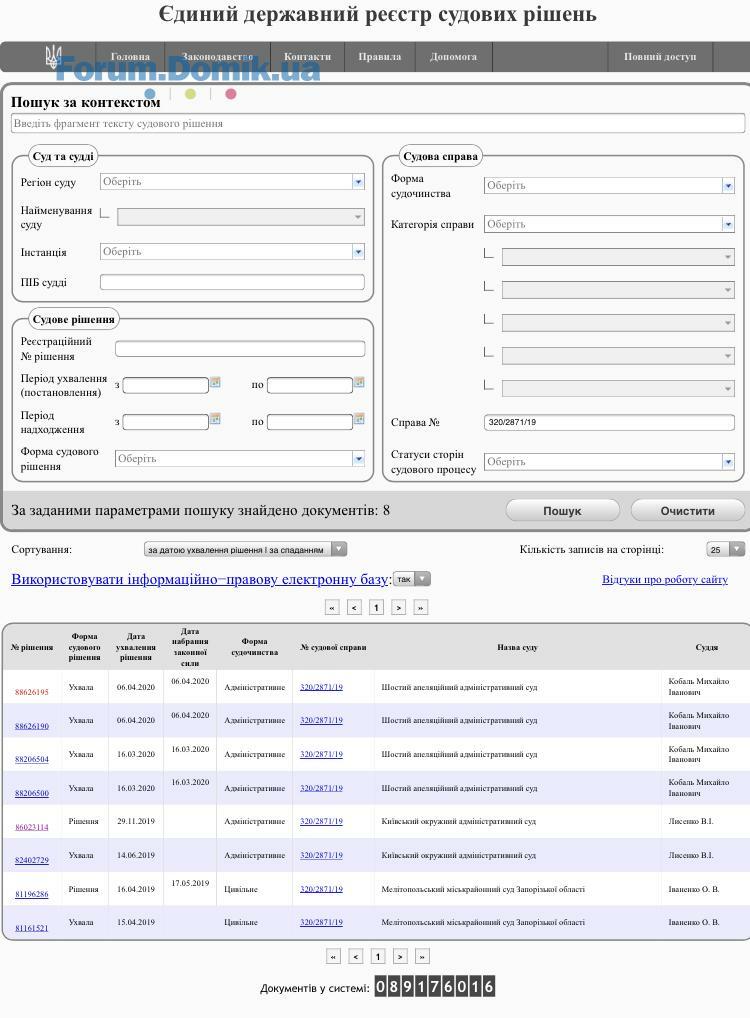Viewport: 750px width, 1018px height.
Task: Click the Дата ухвалення рішення column header
Action: point(136,647)
